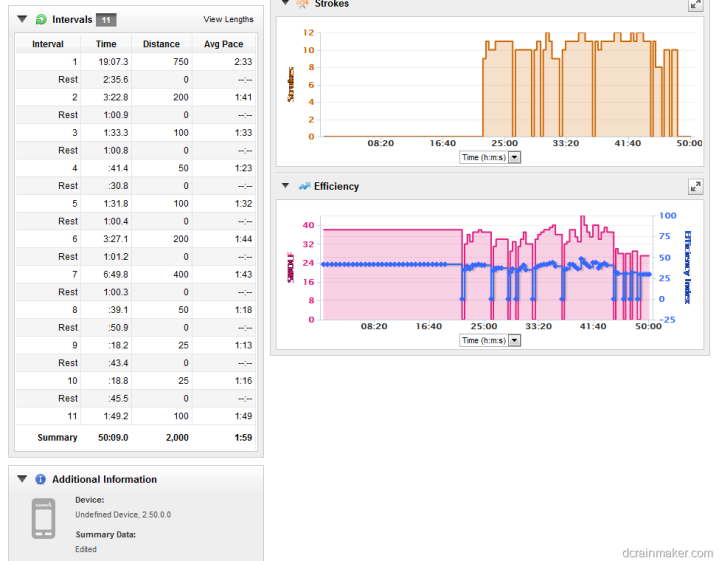Collapse the Summary row triangle
The image size is (719, 561).
[22, 438]
